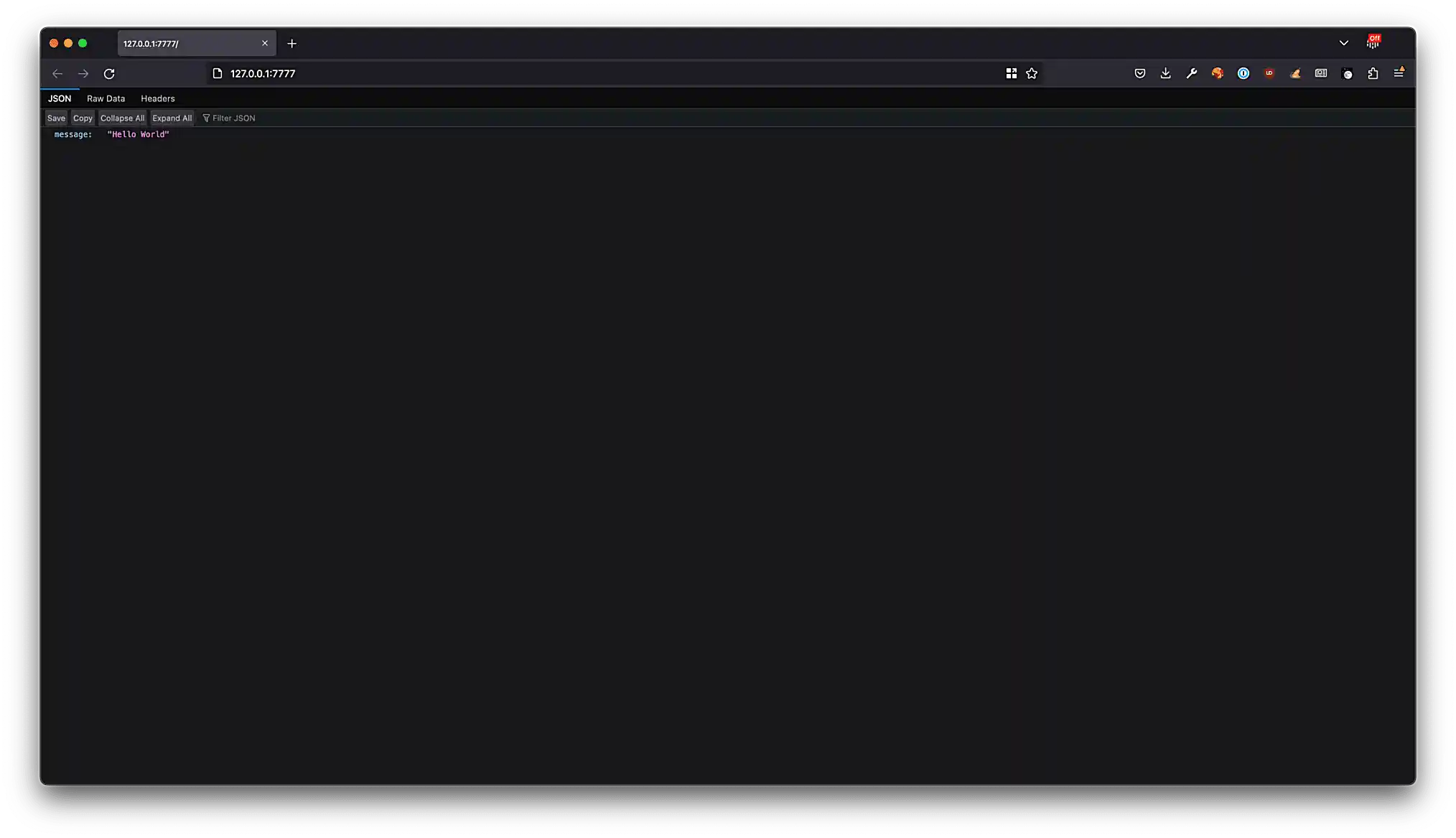1456x838 pixels.
Task: Expand All JSON nodes
Action: point(172,118)
